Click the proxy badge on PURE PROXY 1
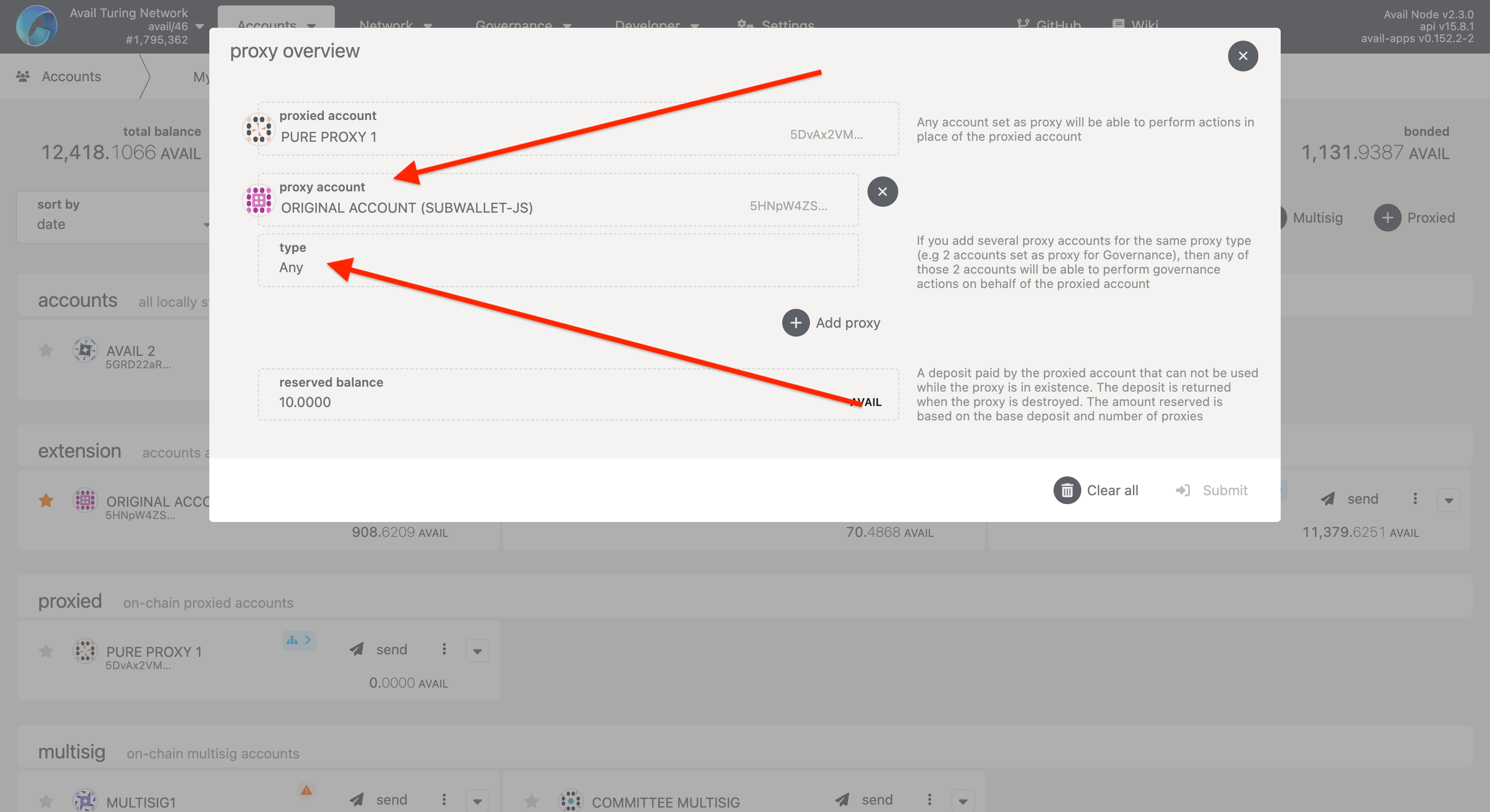 pos(299,640)
